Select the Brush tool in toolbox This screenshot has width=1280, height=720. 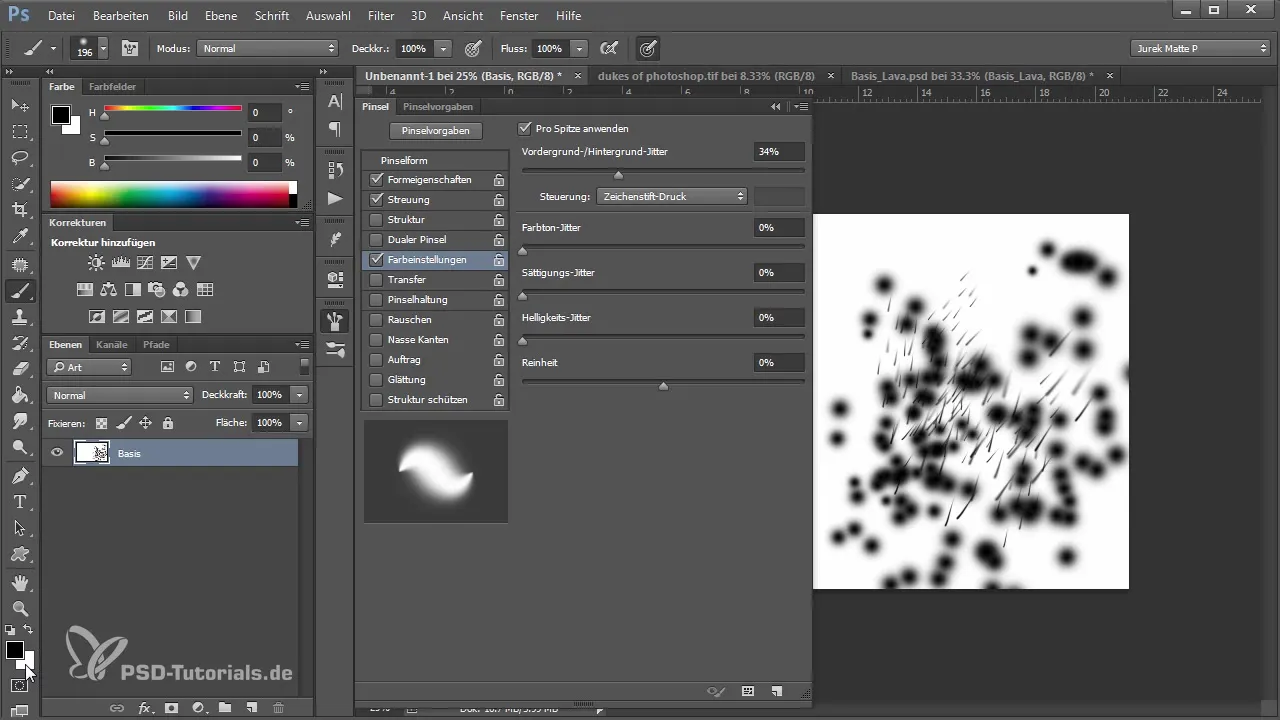[19, 291]
